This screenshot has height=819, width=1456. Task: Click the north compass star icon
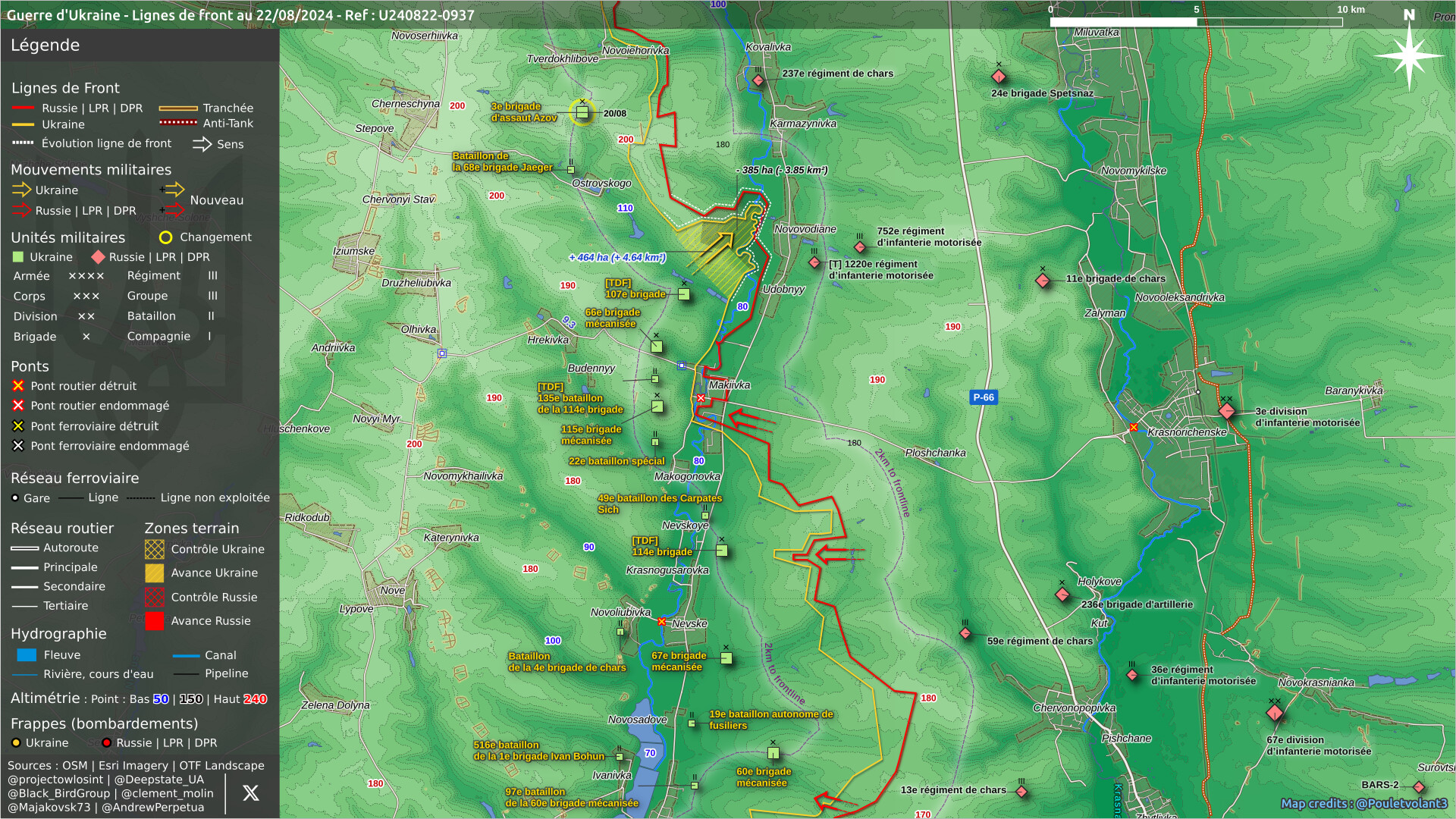point(1408,56)
